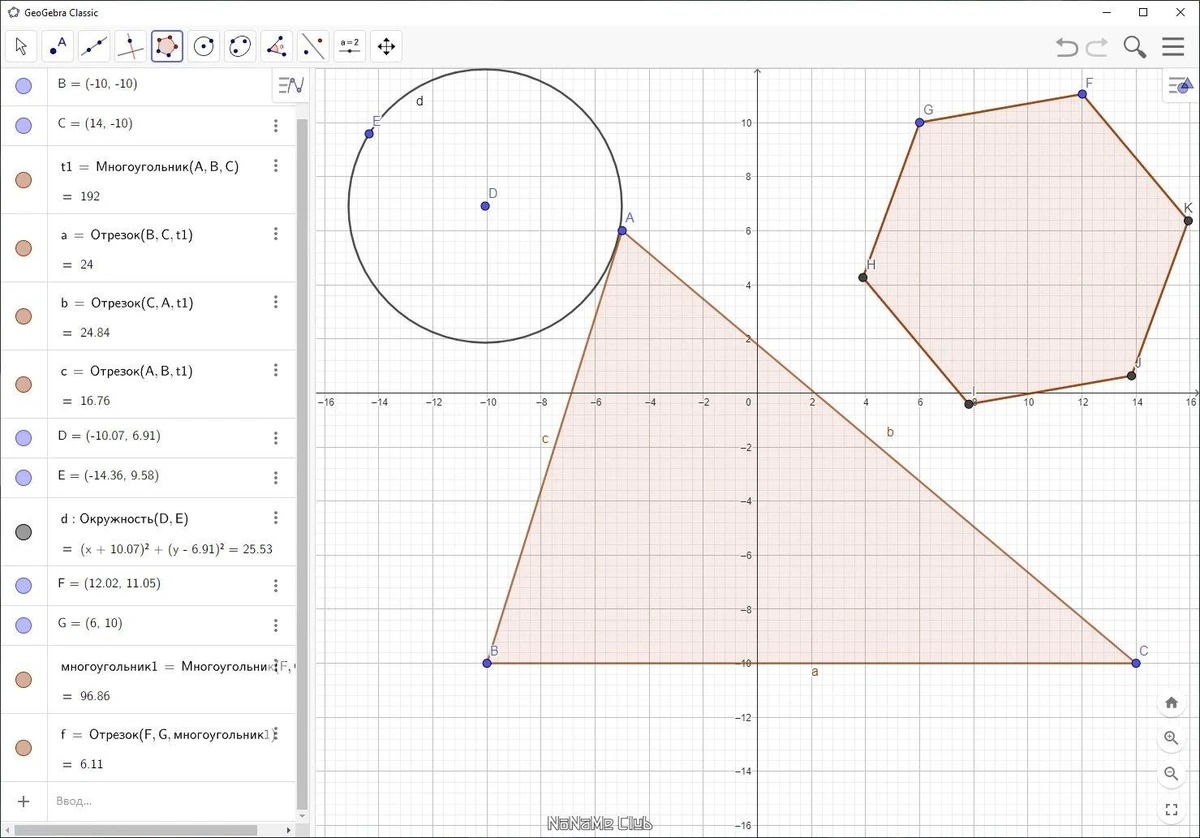This screenshot has height=838, width=1200.
Task: Select the Slider a=2 tool
Action: click(x=350, y=46)
